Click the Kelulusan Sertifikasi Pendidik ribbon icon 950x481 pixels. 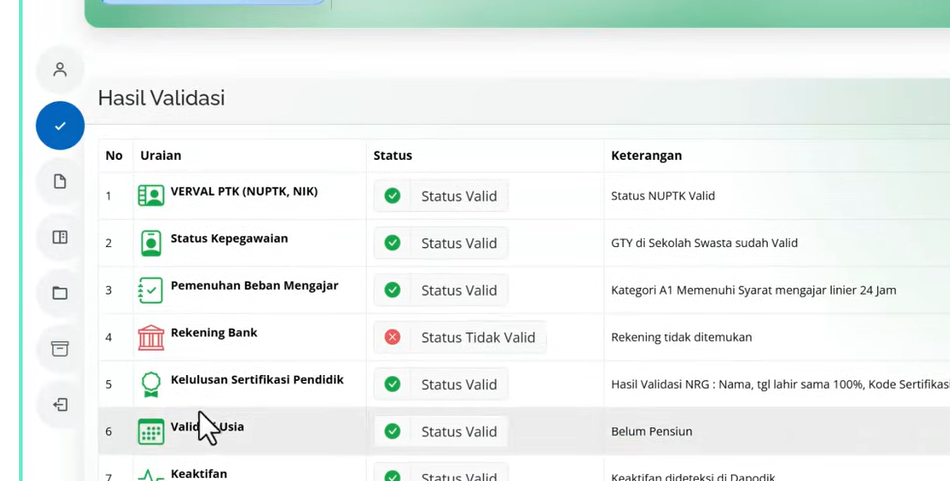click(x=151, y=385)
